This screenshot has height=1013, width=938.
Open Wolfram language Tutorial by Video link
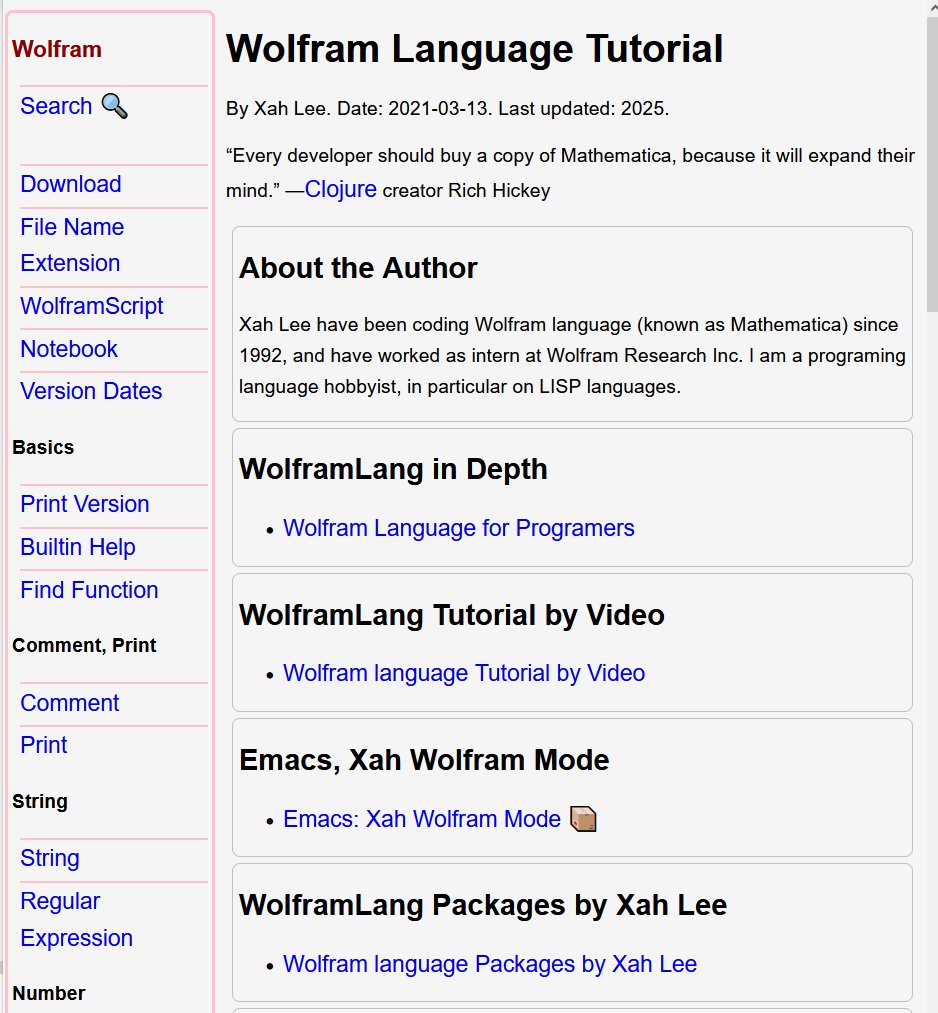pos(464,673)
